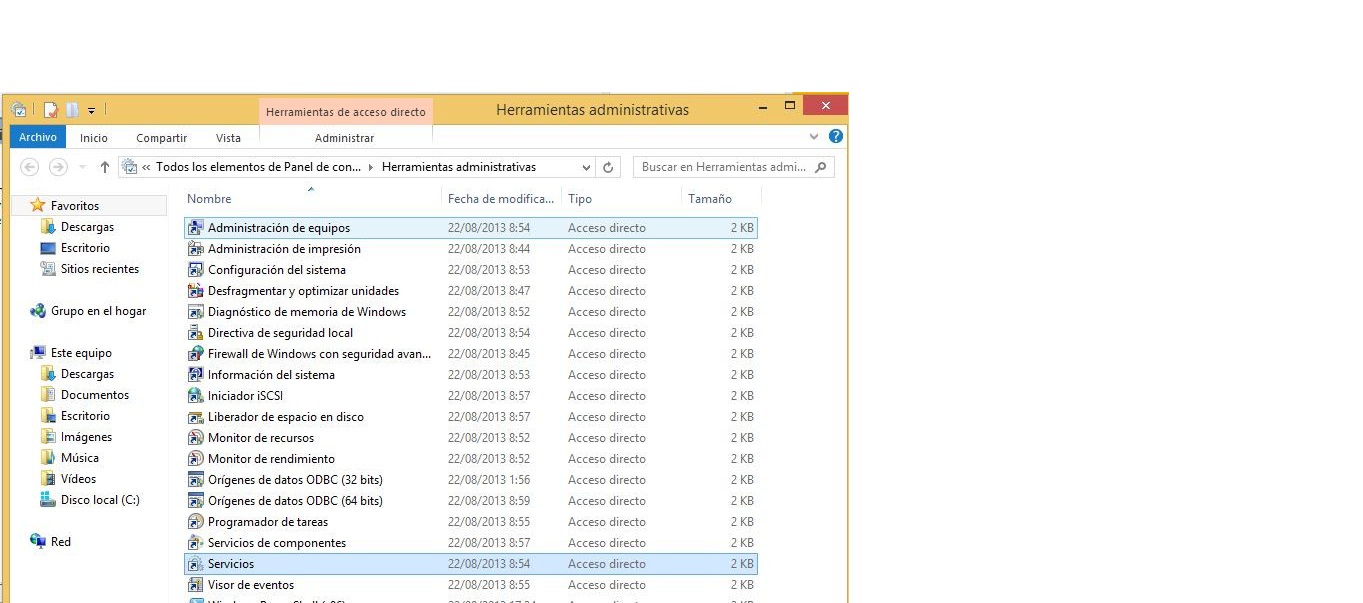
Task: Expand the ribbon with the chevron
Action: point(814,137)
